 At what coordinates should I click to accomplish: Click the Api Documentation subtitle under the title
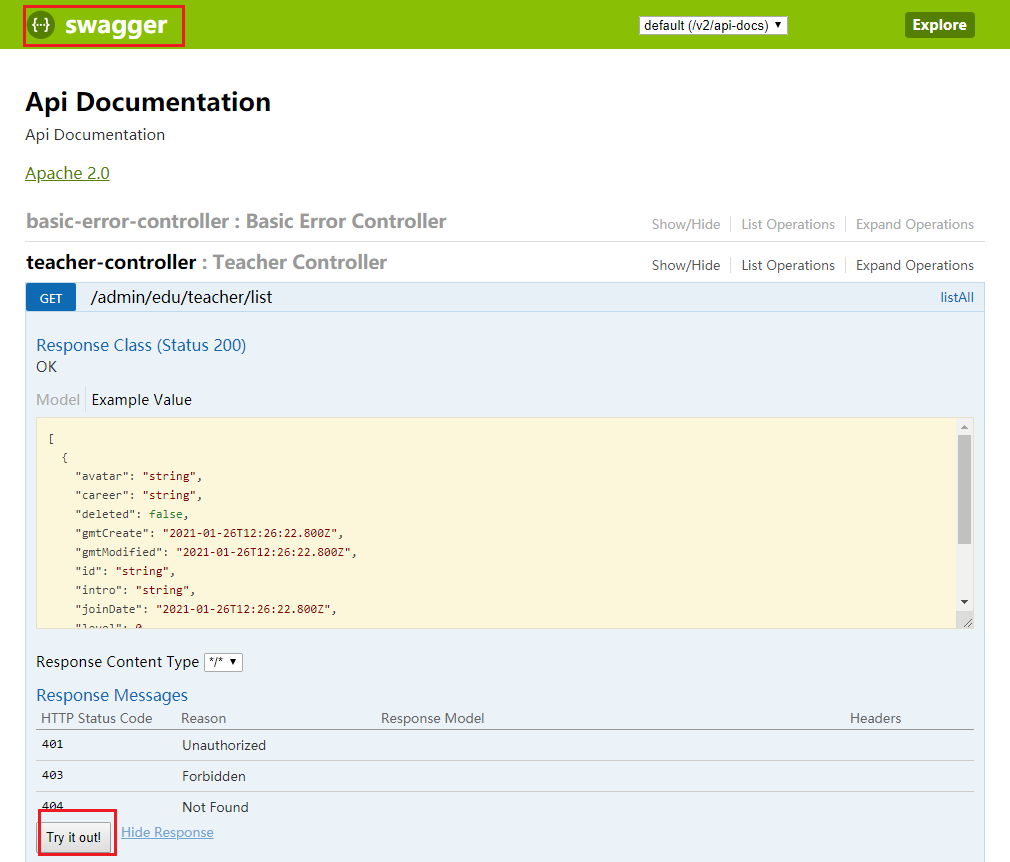click(x=95, y=135)
